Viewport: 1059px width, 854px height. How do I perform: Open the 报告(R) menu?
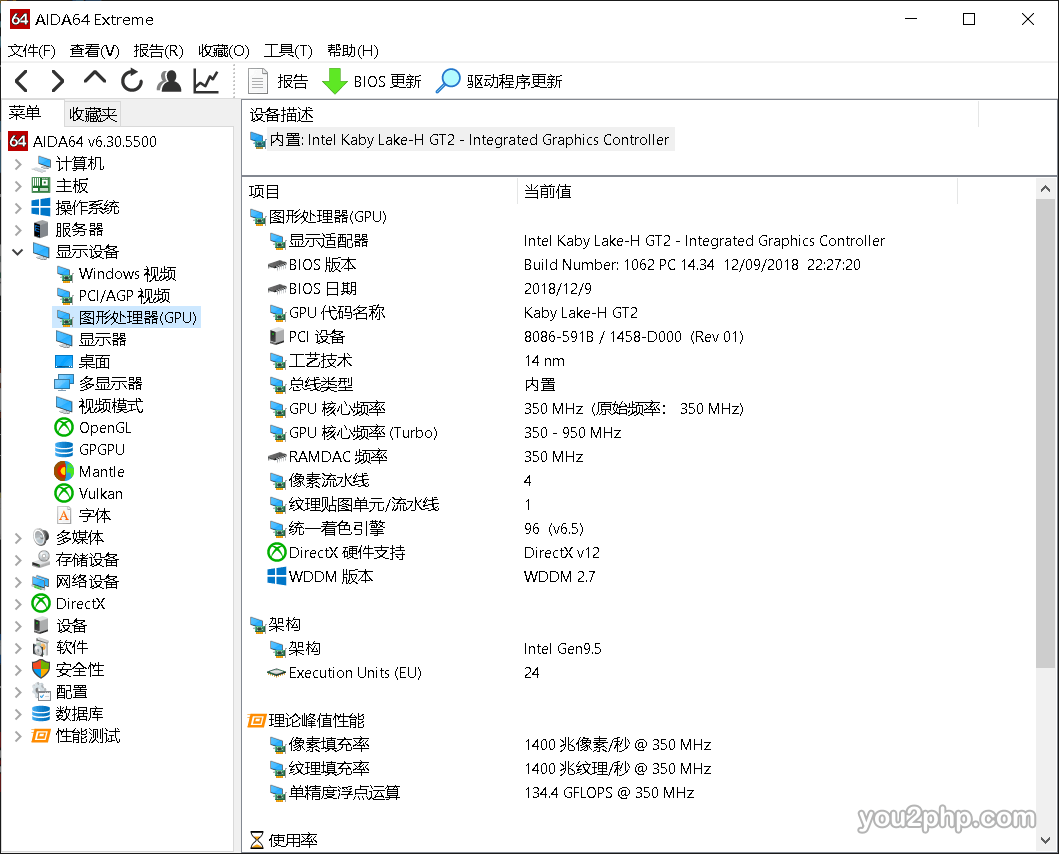pos(158,51)
